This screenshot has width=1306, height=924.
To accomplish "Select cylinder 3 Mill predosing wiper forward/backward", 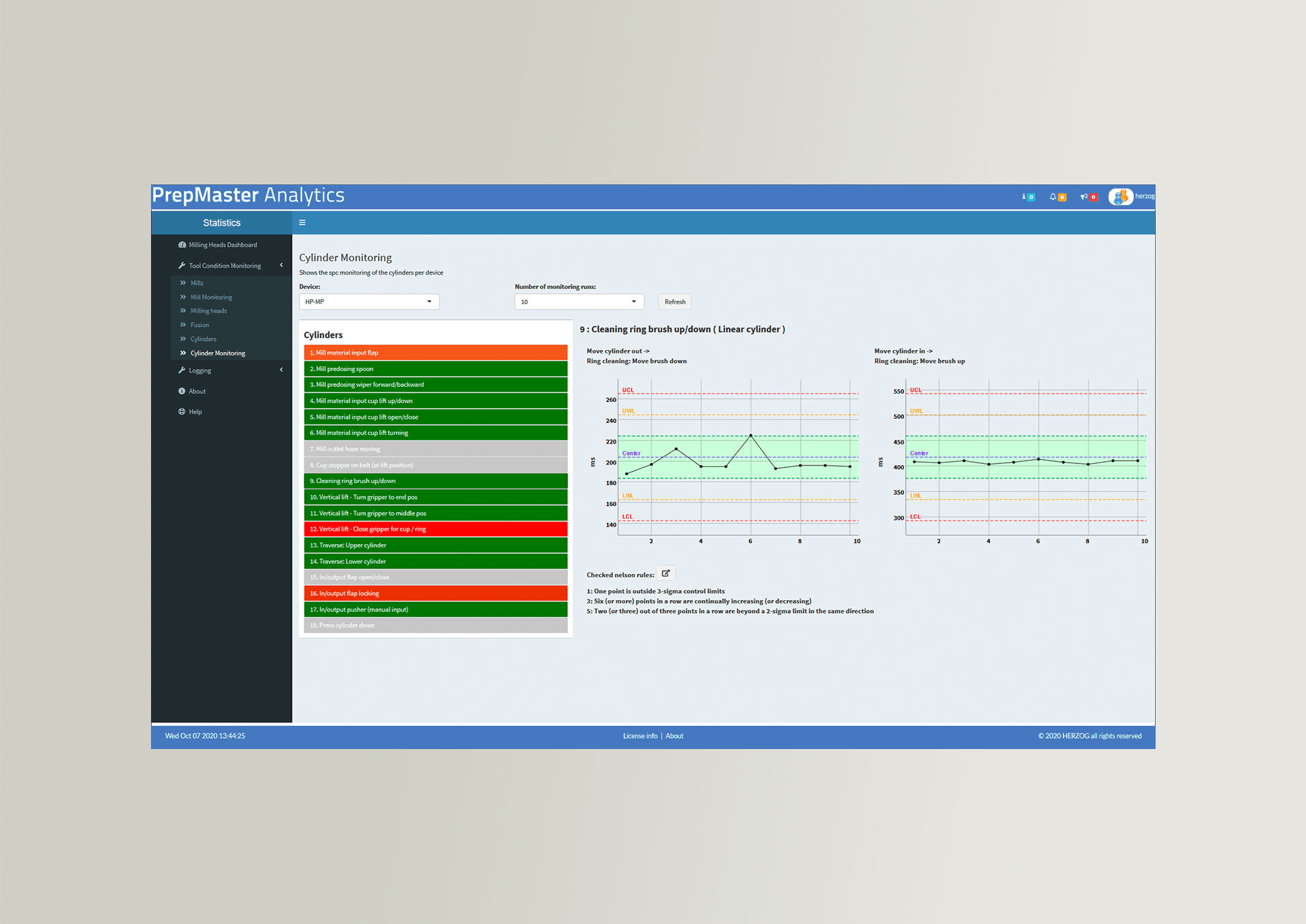I will click(x=435, y=385).
